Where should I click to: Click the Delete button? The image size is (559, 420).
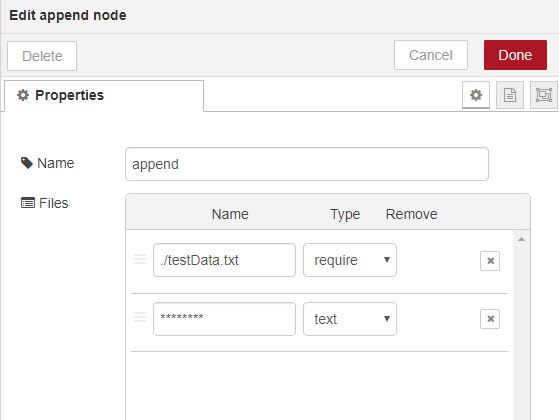tap(42, 56)
